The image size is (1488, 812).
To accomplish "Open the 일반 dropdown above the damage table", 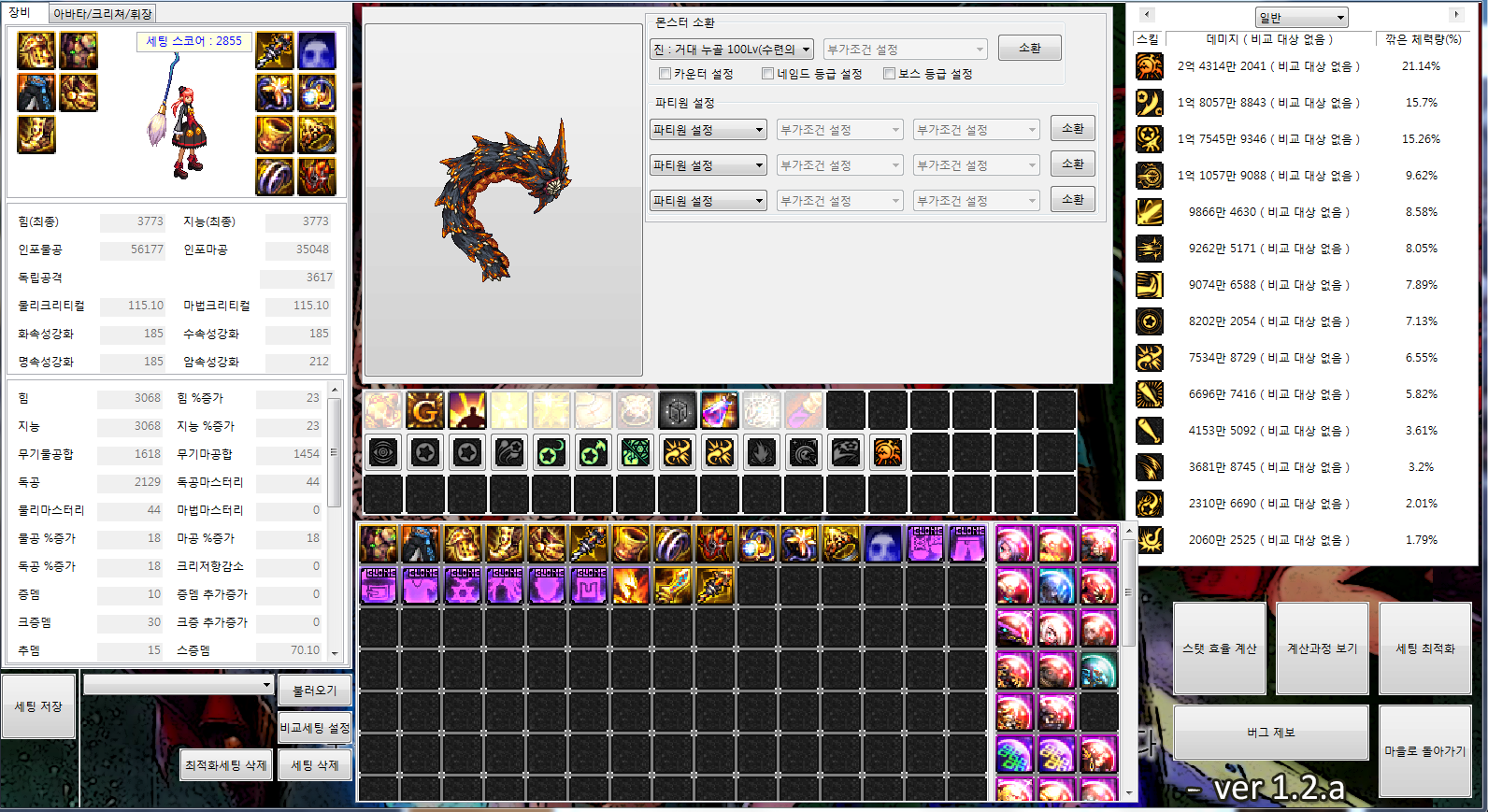I will pos(1302,18).
